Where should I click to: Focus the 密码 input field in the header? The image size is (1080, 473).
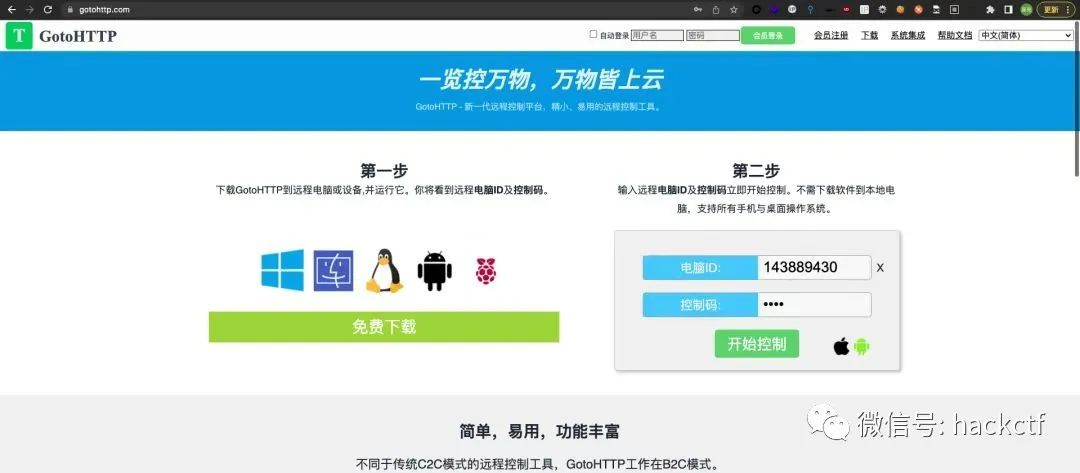click(x=713, y=35)
